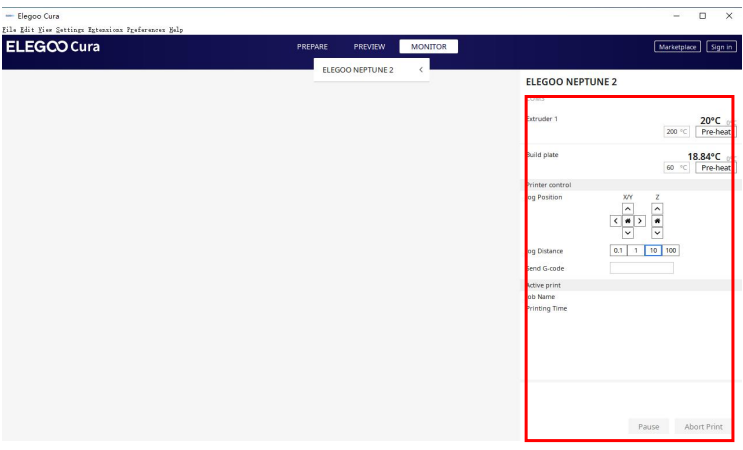Jog the X/Y axis up arrow
743x450 pixels.
pyautogui.click(x=627, y=209)
